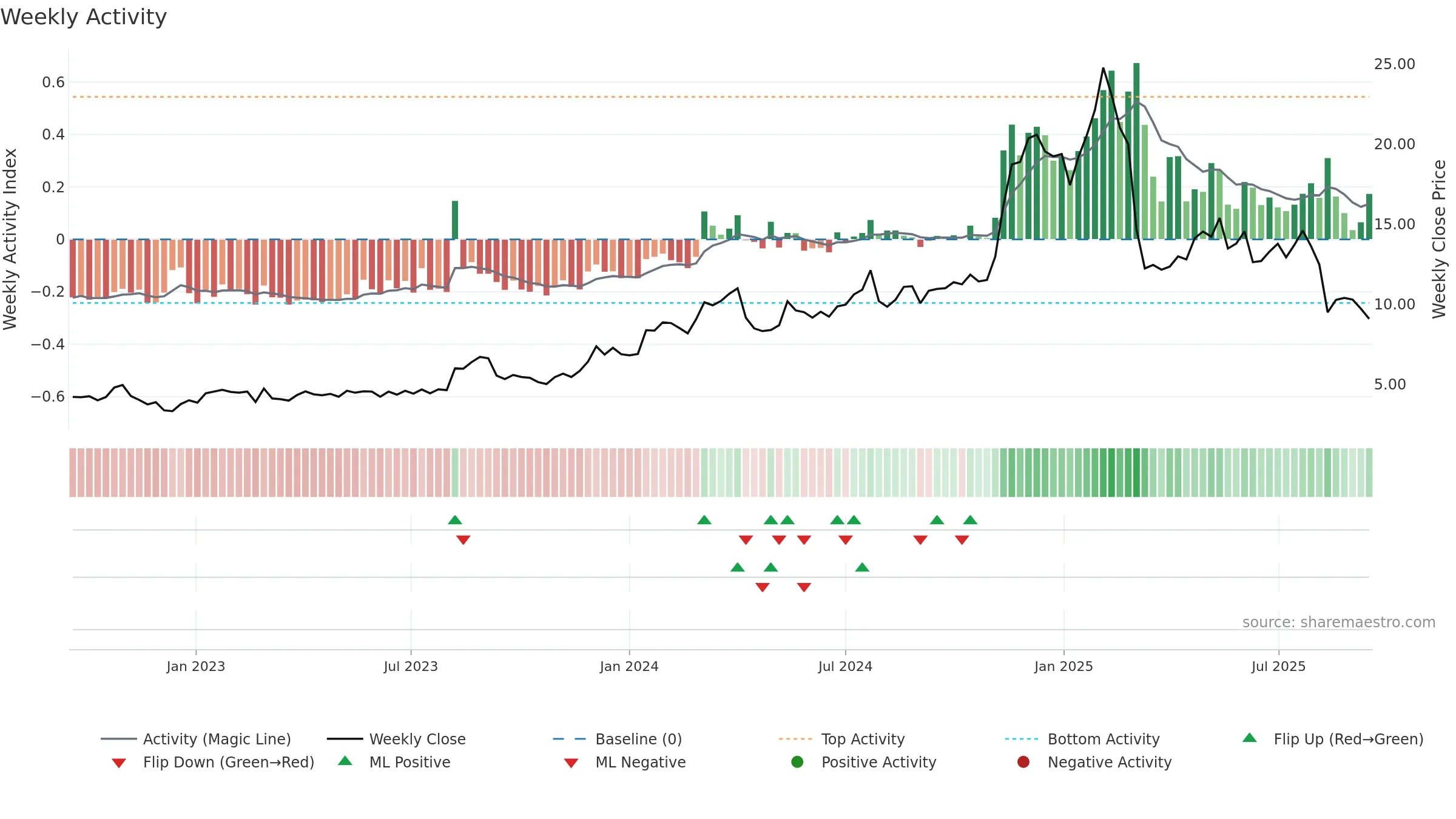The width and height of the screenshot is (1456, 819).
Task: Click the Jan 2023 x-axis label
Action: pyautogui.click(x=196, y=666)
